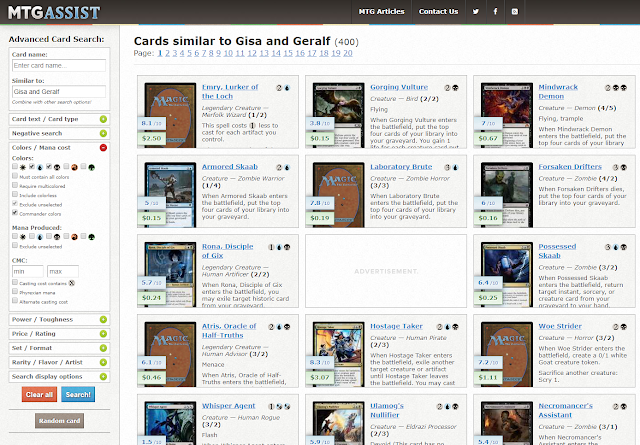Open the Facebook icon in header
Viewport: 640px width, 445px height.
click(495, 11)
